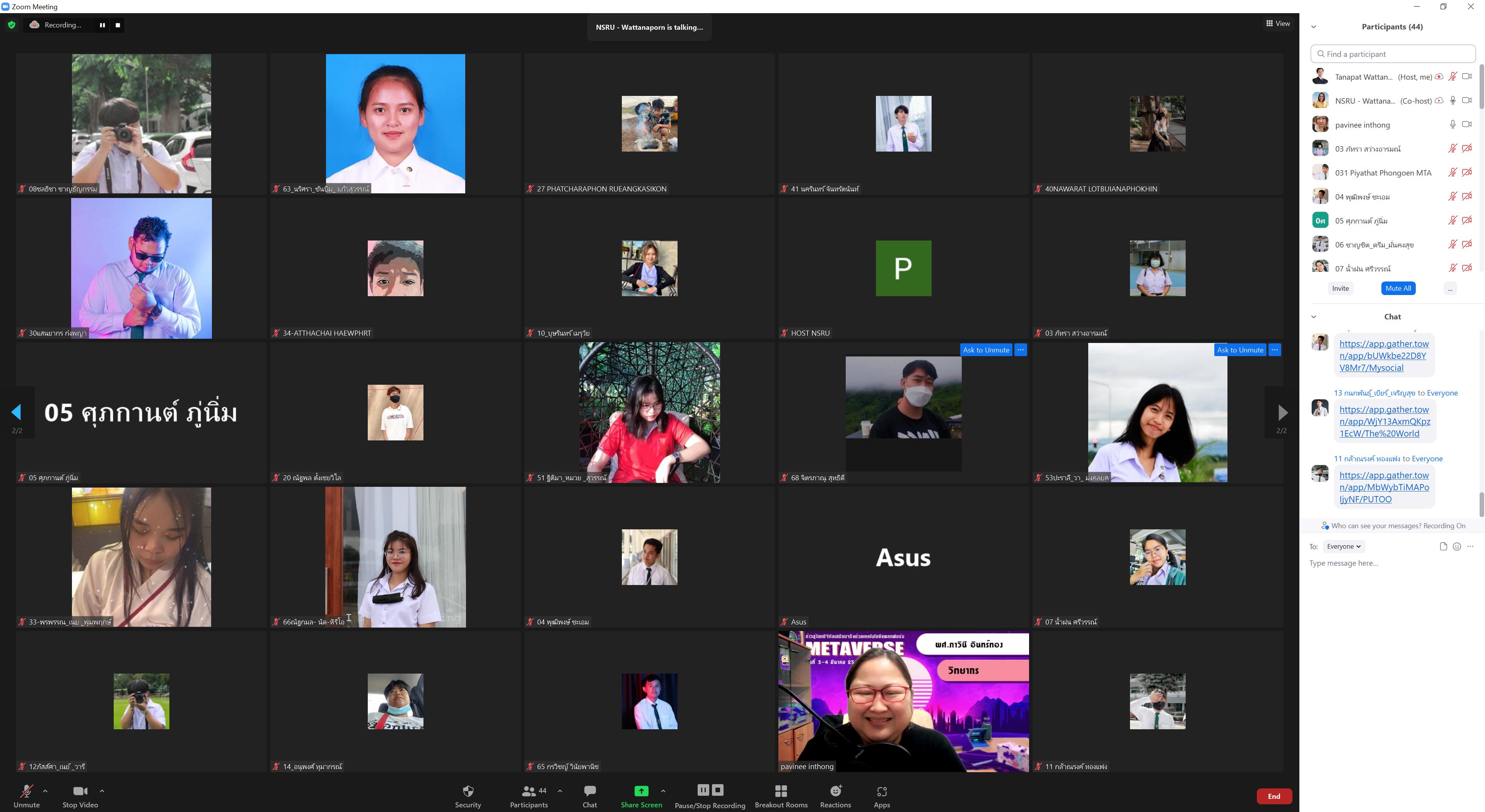This screenshot has height=812, width=1485.
Task: Click the Find a participant search field
Action: (x=1393, y=54)
